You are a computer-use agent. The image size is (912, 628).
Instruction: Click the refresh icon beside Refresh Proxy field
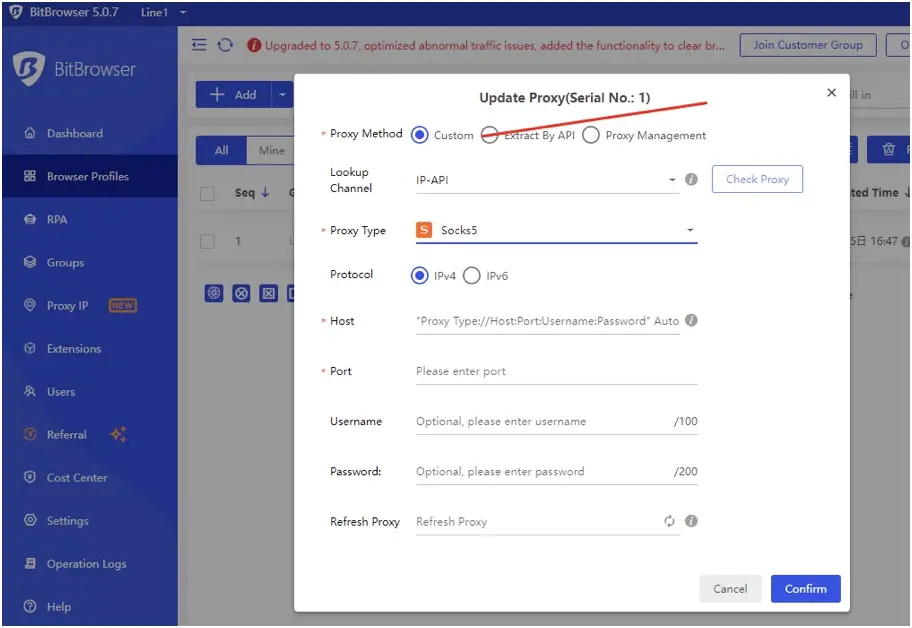coord(670,521)
